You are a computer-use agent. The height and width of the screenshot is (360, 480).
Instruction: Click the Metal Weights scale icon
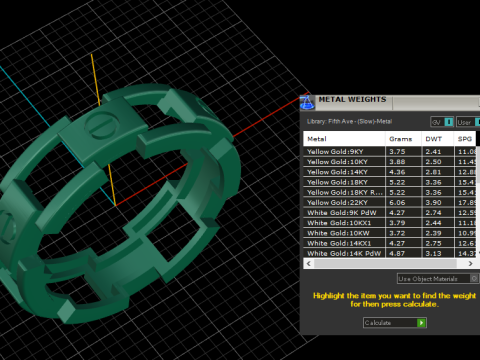[307, 103]
